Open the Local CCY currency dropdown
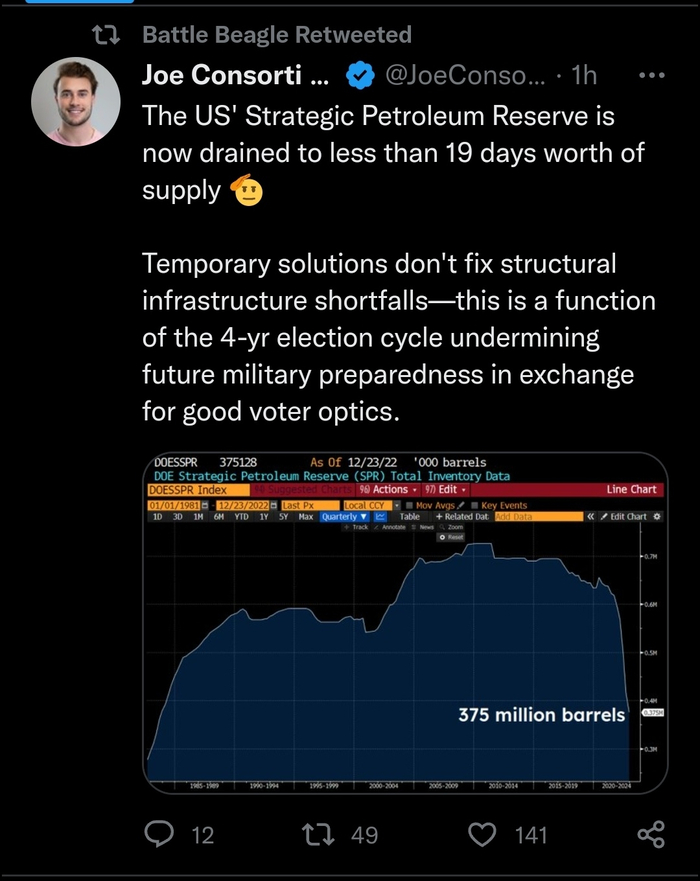This screenshot has height=881, width=700. (x=372, y=505)
